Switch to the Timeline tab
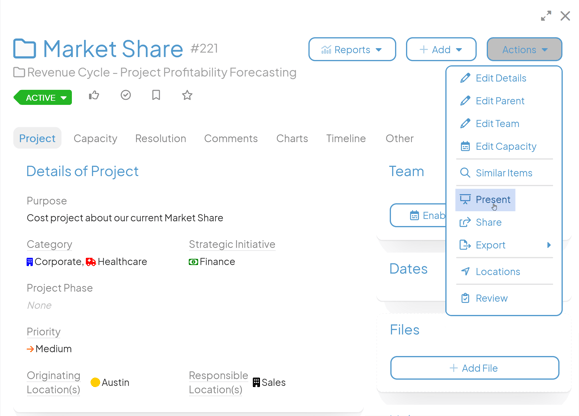 [346, 138]
